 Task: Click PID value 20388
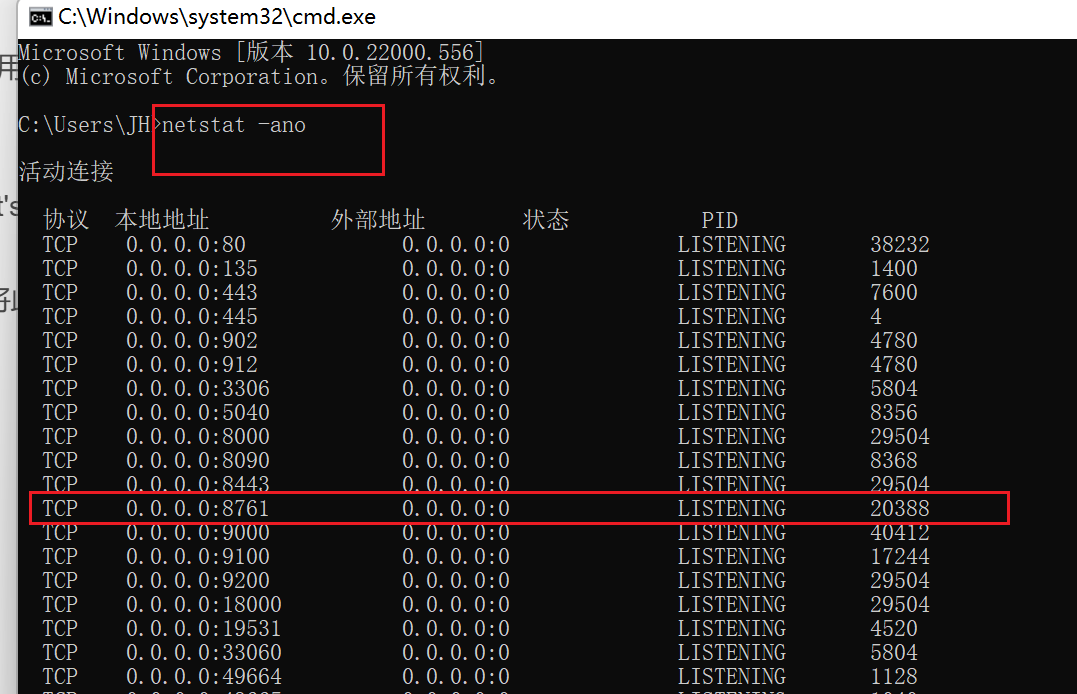(x=900, y=509)
